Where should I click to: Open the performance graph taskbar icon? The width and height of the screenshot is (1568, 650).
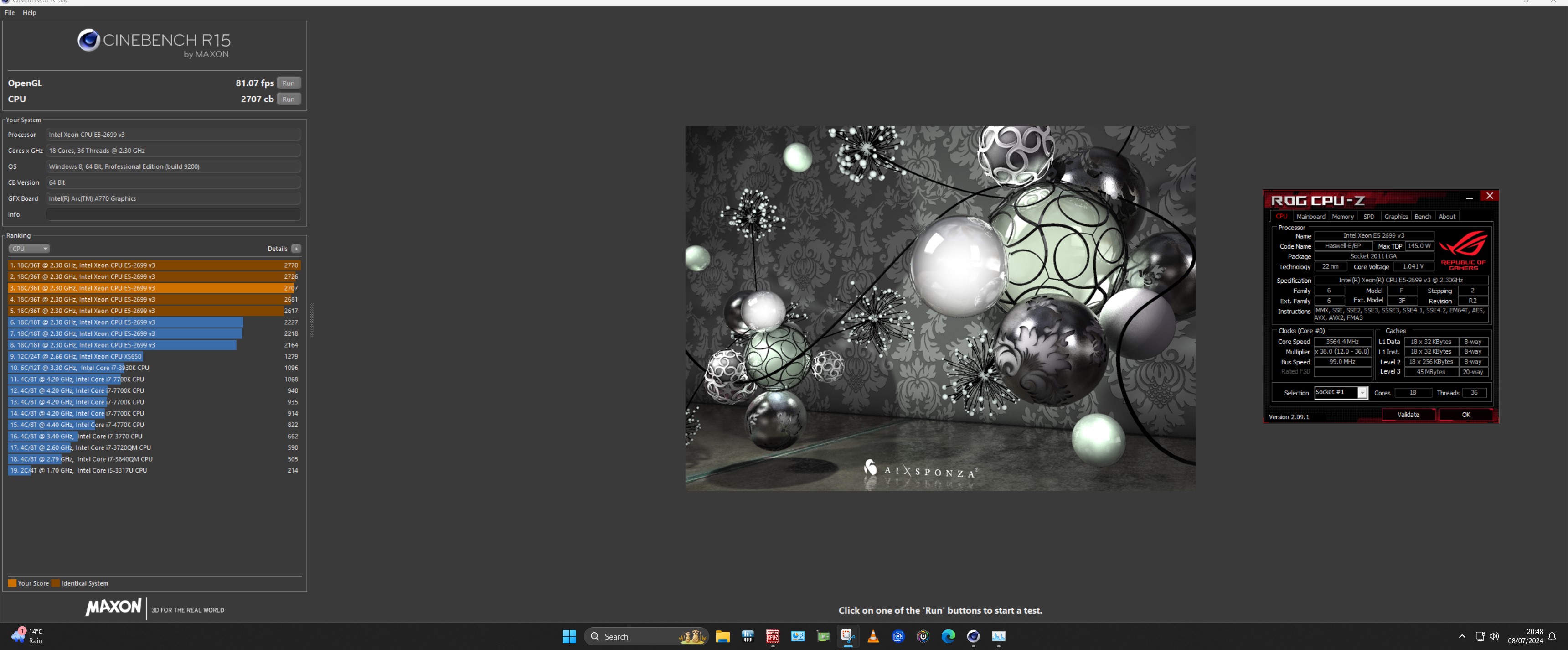pos(998,637)
